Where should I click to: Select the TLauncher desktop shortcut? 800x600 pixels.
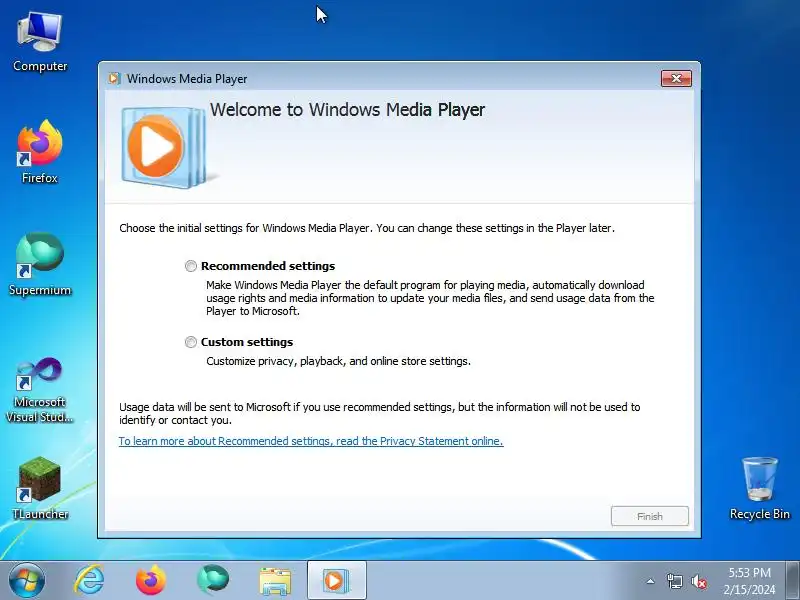pos(40,488)
